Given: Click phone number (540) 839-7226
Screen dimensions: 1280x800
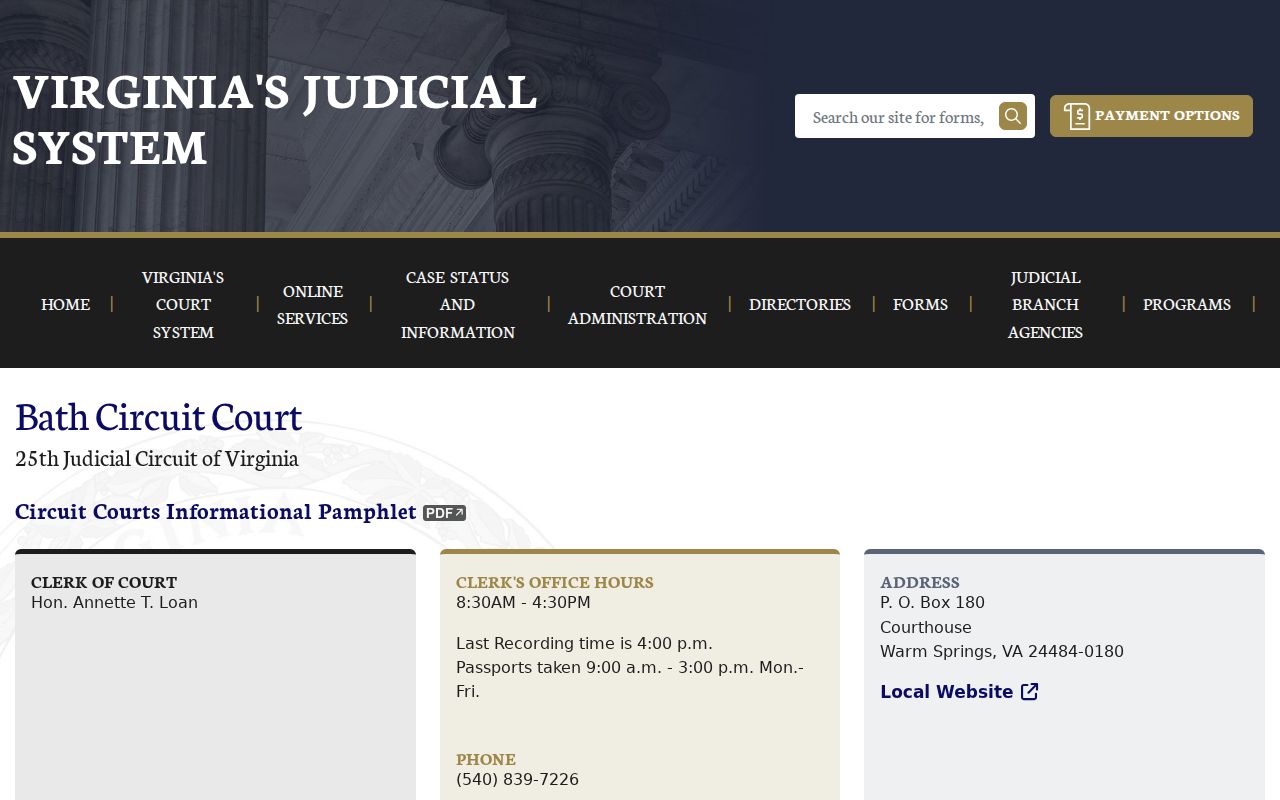Looking at the screenshot, I should click(x=517, y=779).
